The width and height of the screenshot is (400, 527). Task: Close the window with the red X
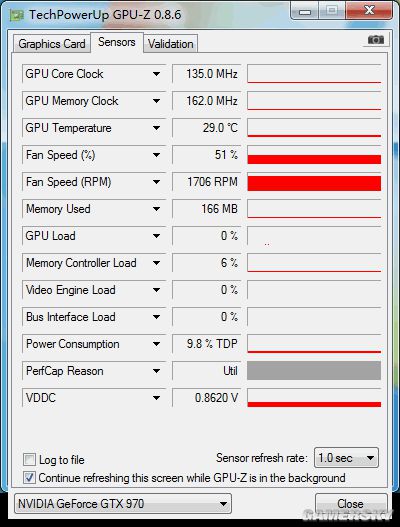(369, 11)
